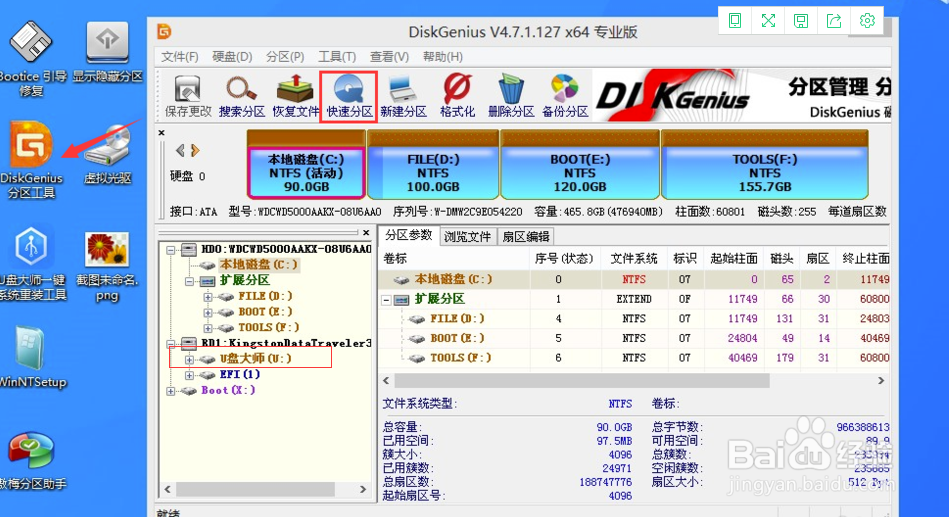
Task: Go to next disk with right arrow
Action: click(195, 150)
